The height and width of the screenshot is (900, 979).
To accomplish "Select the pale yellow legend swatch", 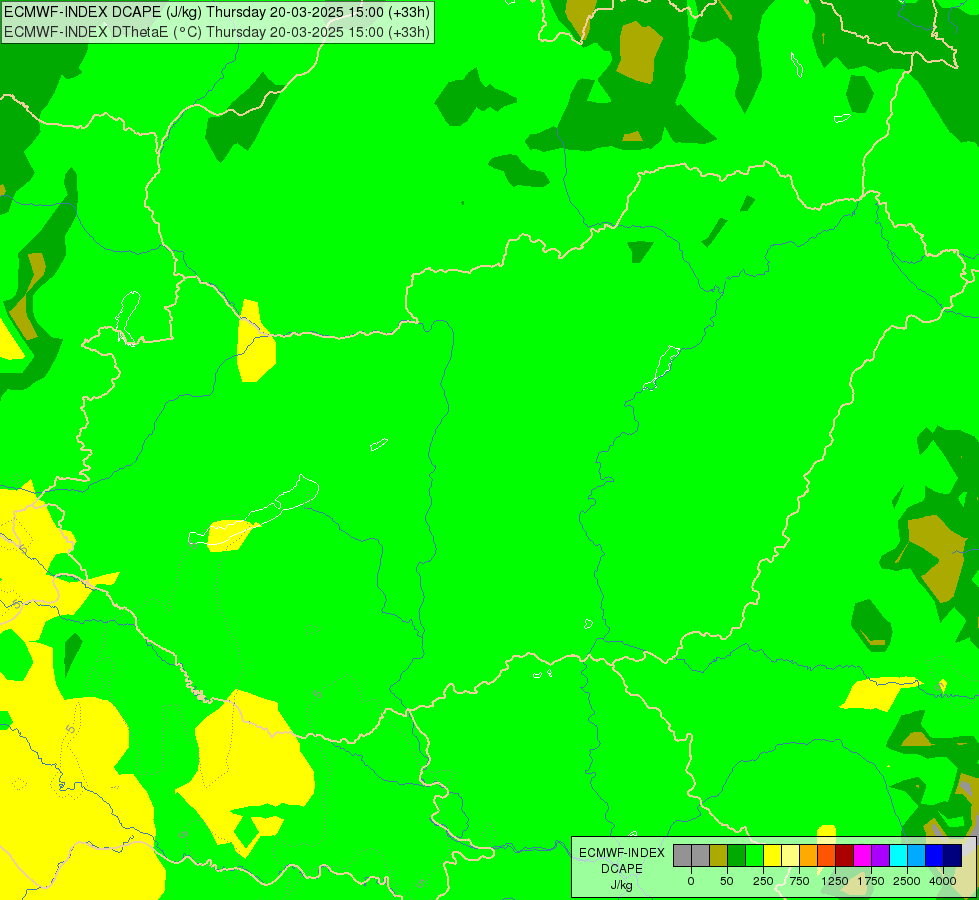I will pos(790,856).
